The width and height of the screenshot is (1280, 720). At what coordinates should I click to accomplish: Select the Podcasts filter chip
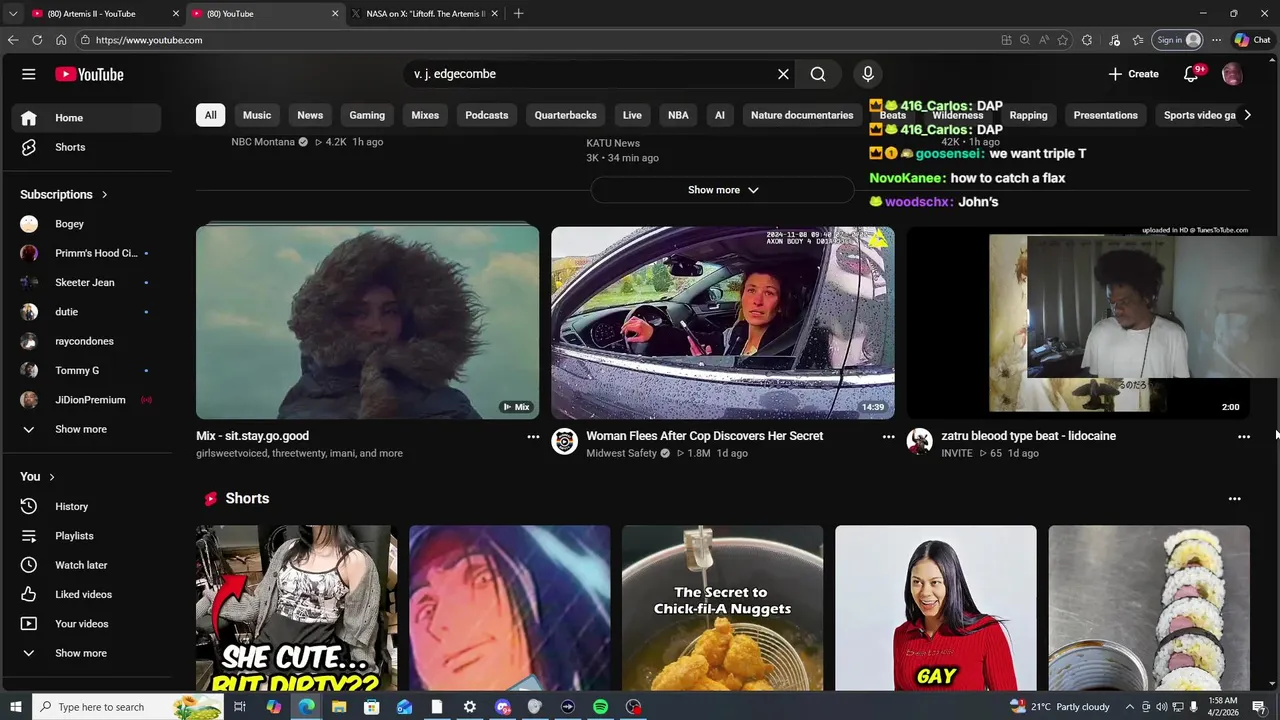pyautogui.click(x=487, y=115)
